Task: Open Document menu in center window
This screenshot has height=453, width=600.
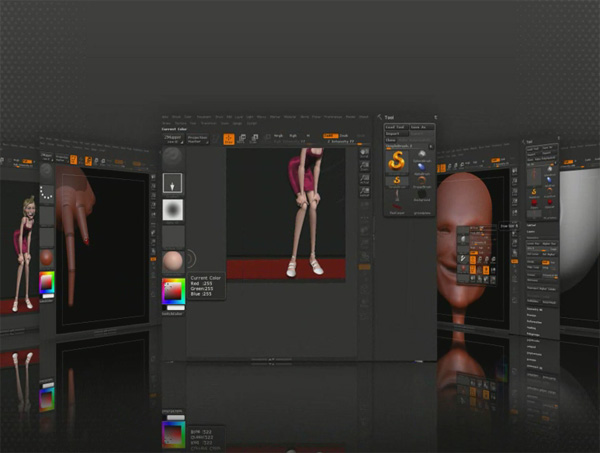Action: pos(204,117)
